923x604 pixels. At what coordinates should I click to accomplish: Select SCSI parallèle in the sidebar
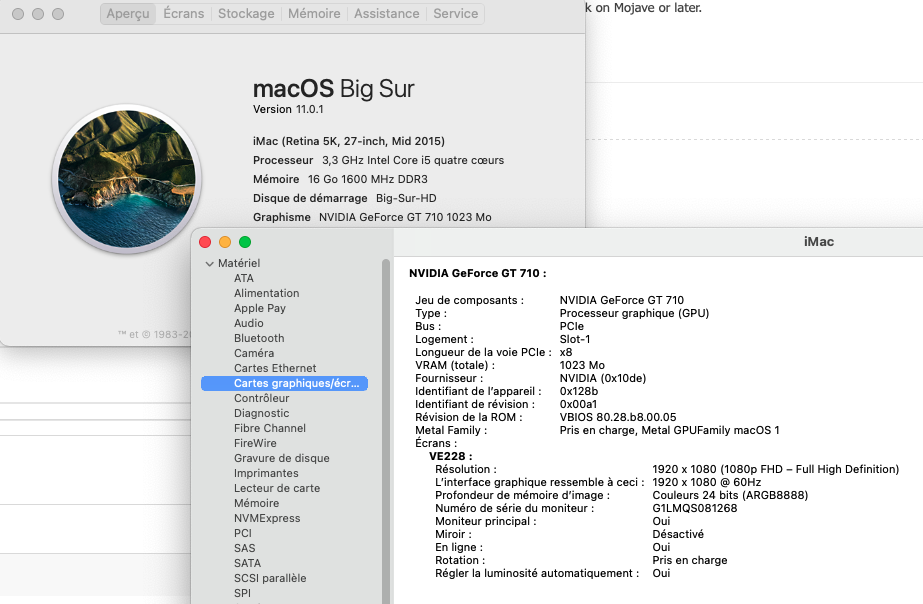[x=270, y=578]
